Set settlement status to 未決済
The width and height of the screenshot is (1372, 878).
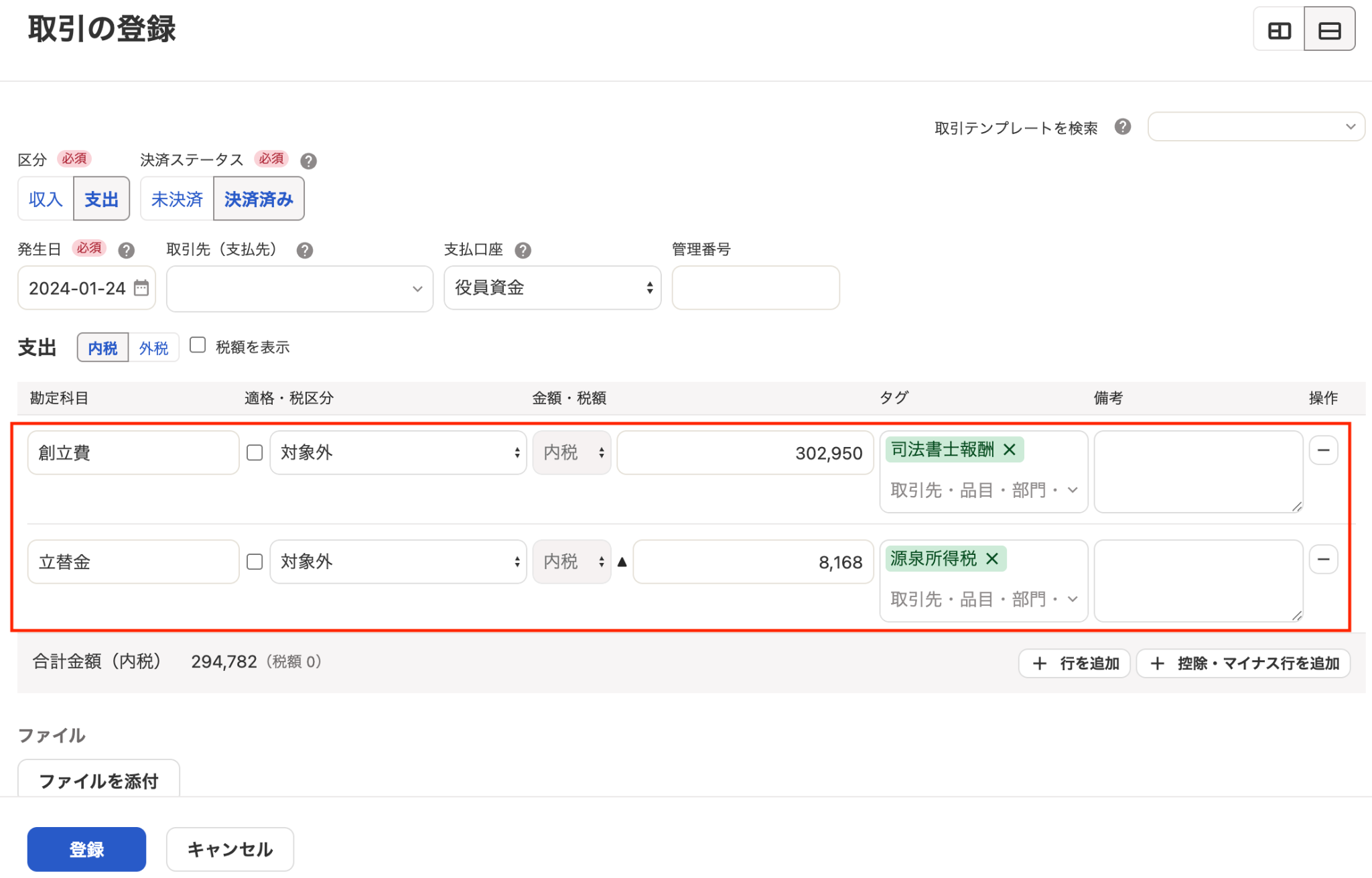click(x=177, y=199)
